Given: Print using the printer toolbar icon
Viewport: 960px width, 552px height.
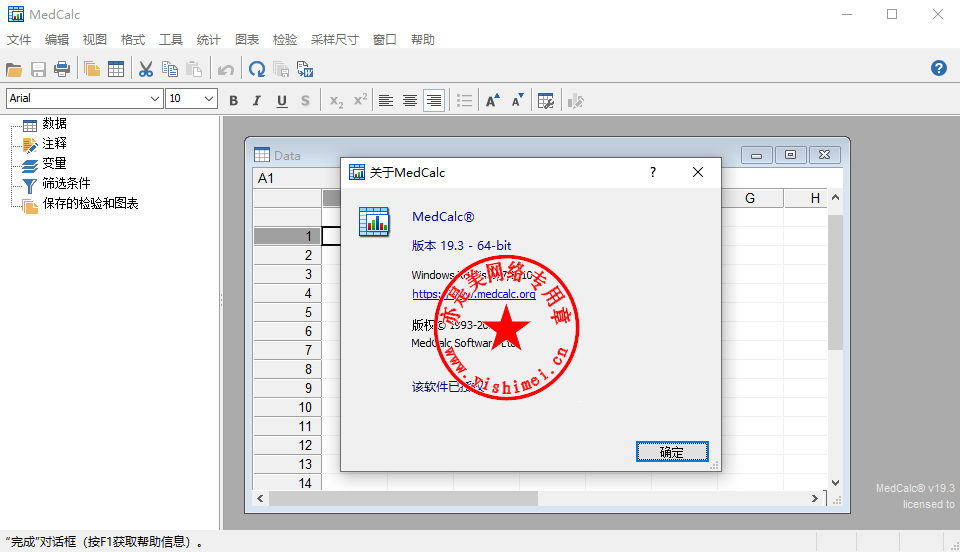Looking at the screenshot, I should (x=62, y=69).
